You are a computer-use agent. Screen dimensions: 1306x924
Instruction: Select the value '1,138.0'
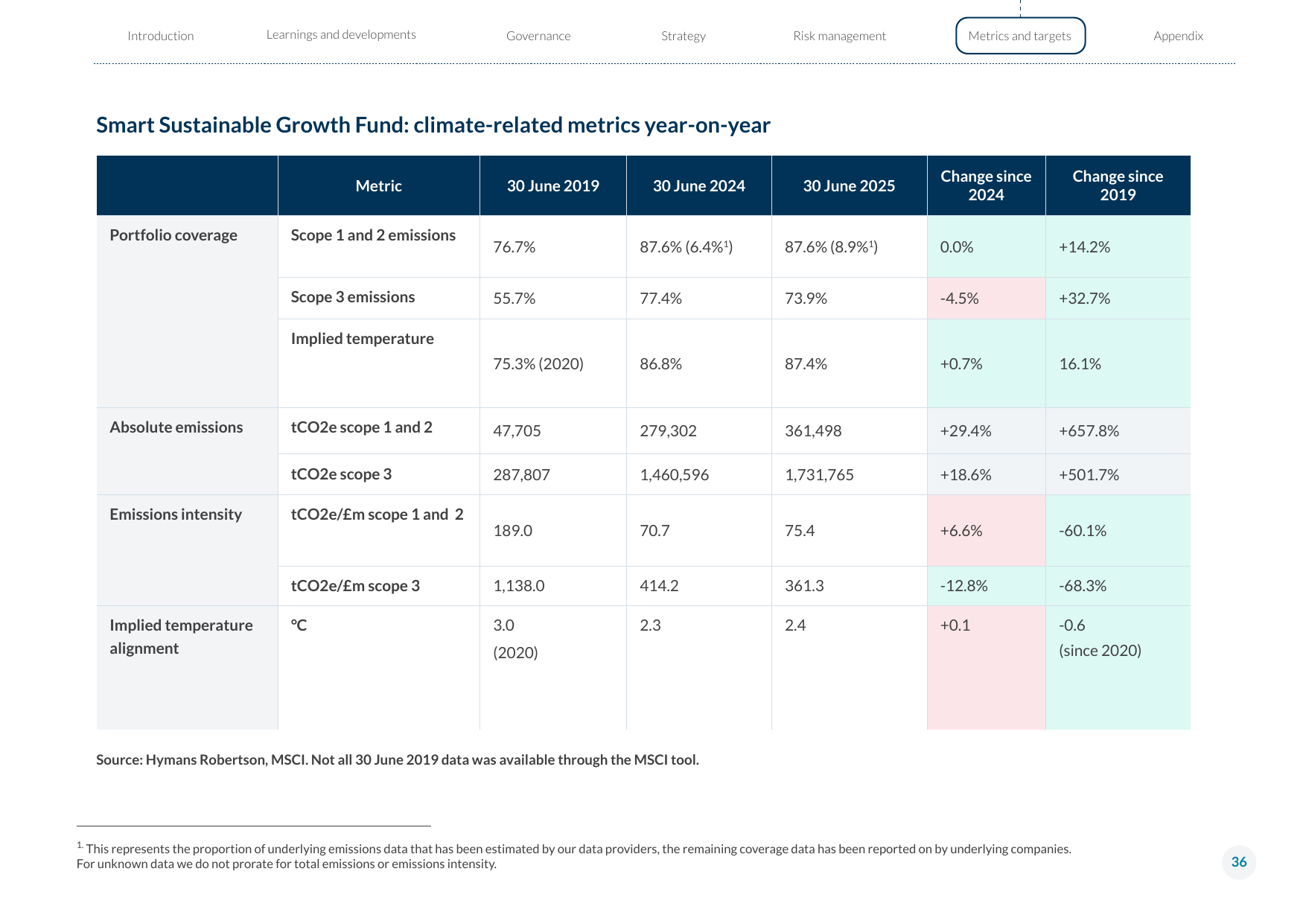pos(519,586)
